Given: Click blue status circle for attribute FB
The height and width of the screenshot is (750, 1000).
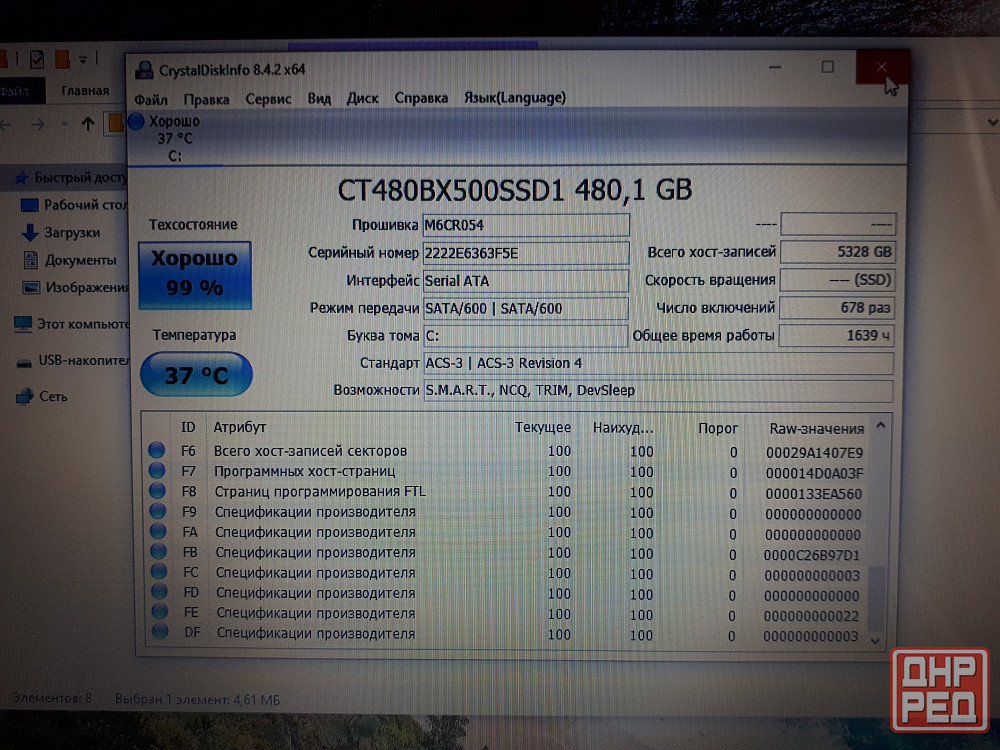Looking at the screenshot, I should 157,552.
